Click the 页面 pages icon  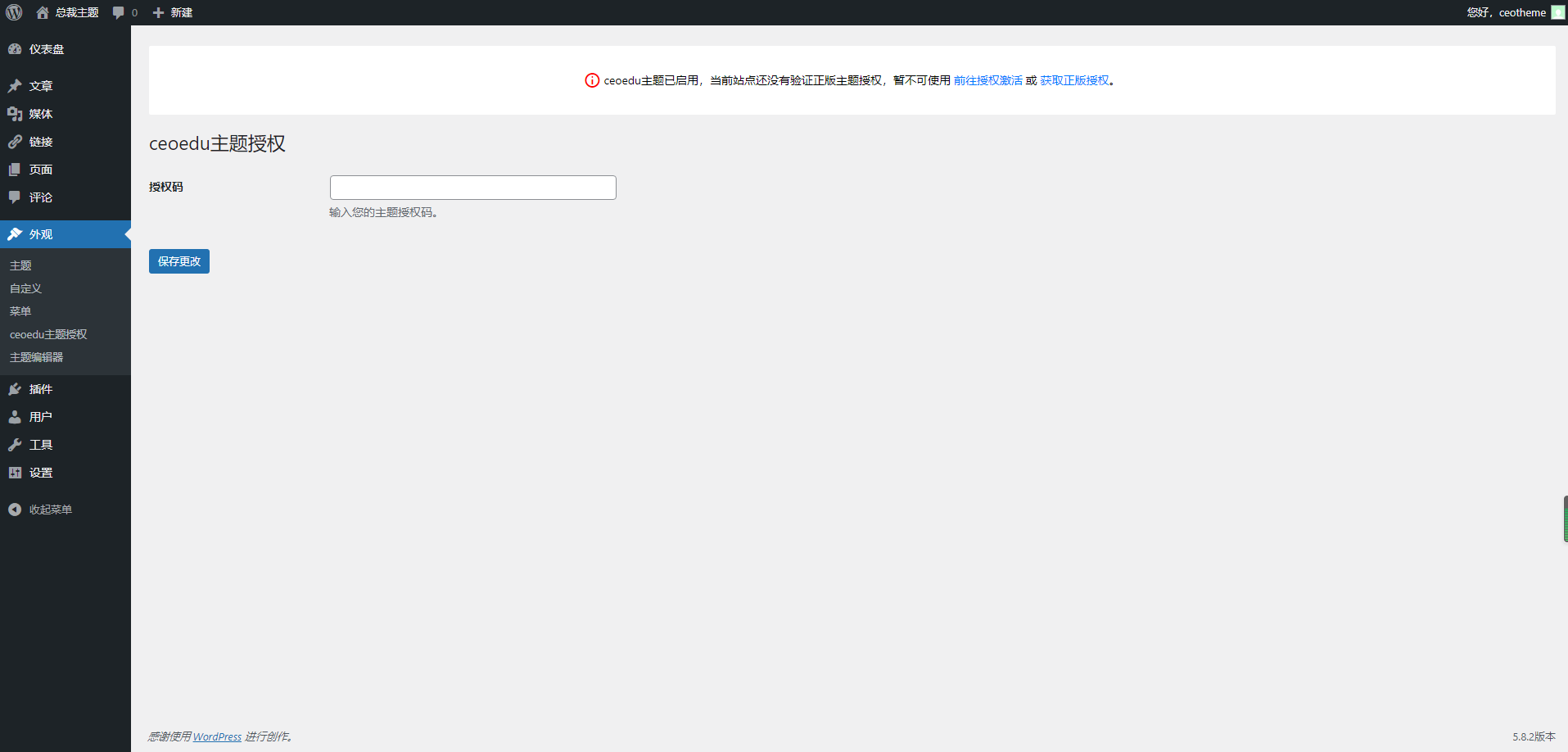15,170
